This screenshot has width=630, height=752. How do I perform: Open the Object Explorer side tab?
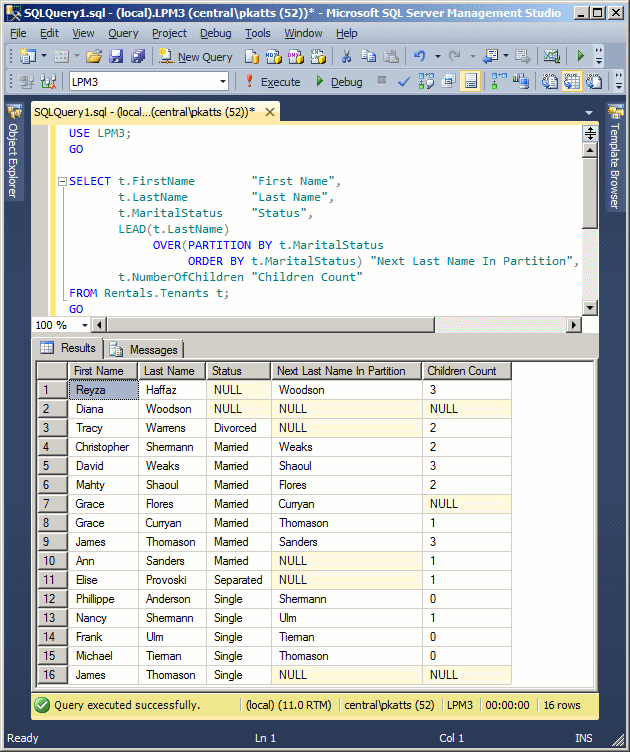(13, 152)
